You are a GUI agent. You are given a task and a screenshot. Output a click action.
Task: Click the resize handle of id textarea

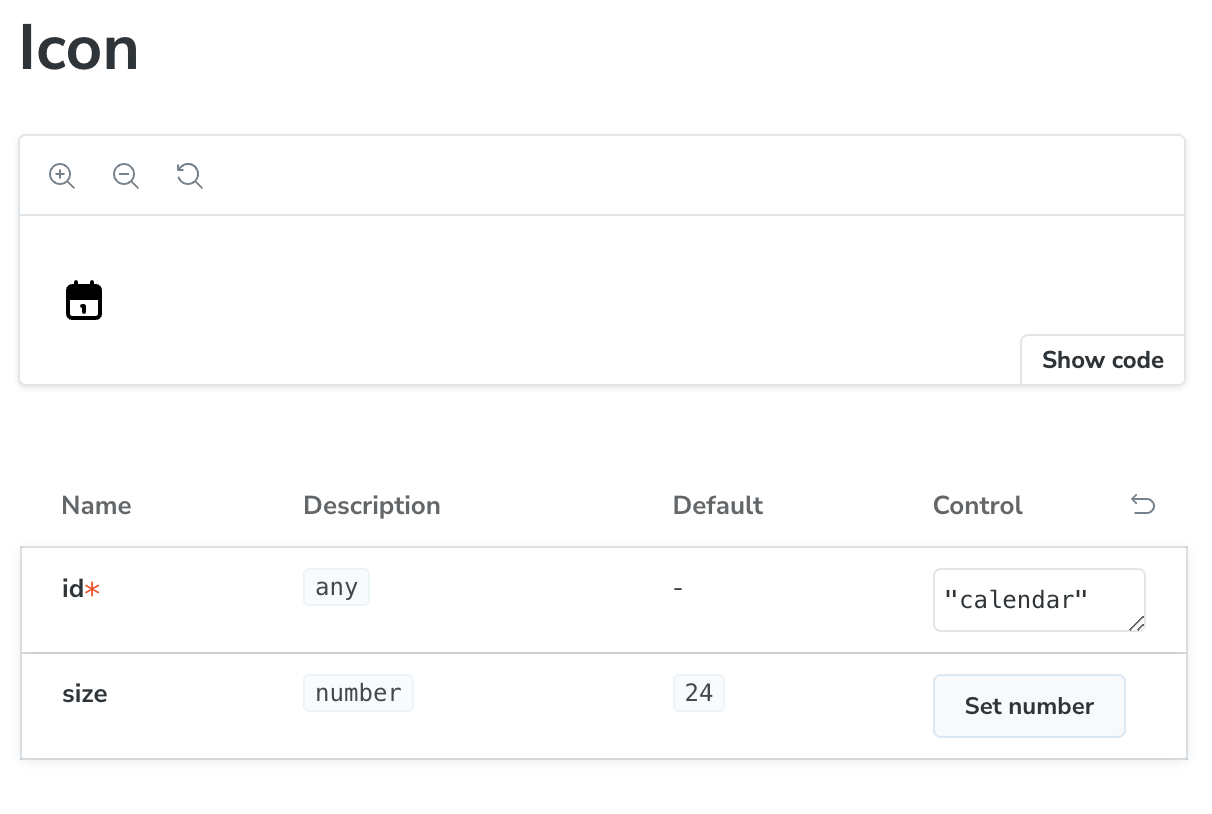coord(1136,623)
